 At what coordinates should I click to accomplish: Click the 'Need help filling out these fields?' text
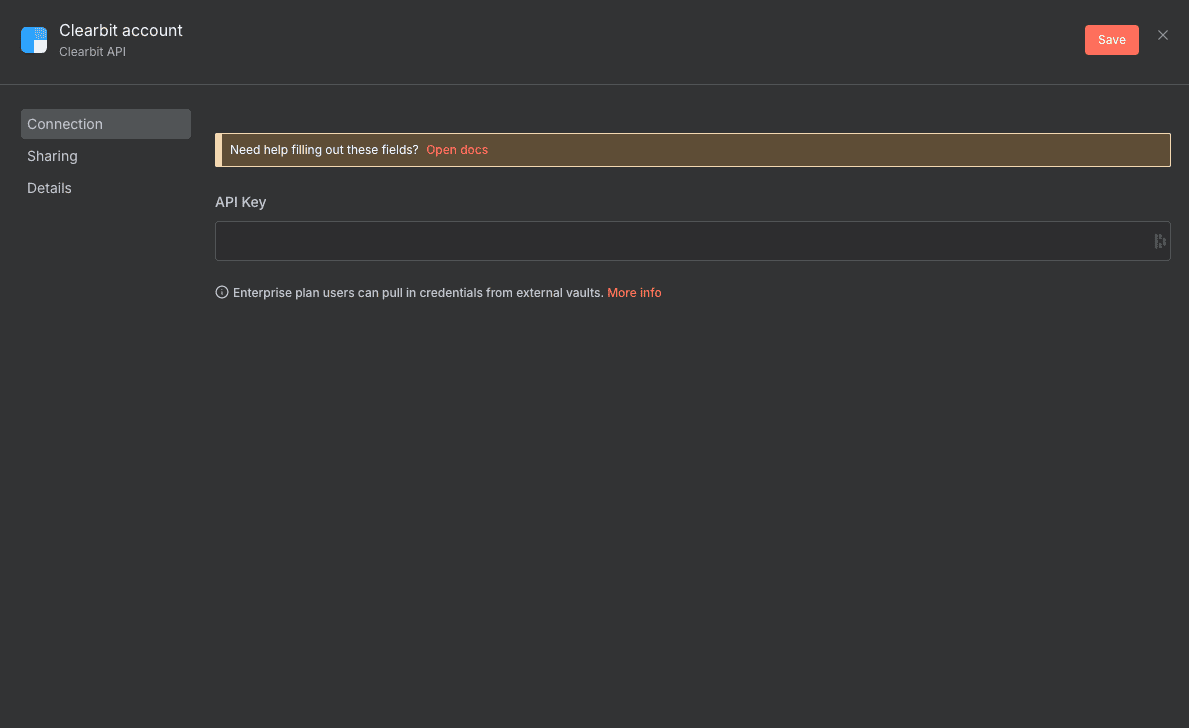[x=324, y=150]
